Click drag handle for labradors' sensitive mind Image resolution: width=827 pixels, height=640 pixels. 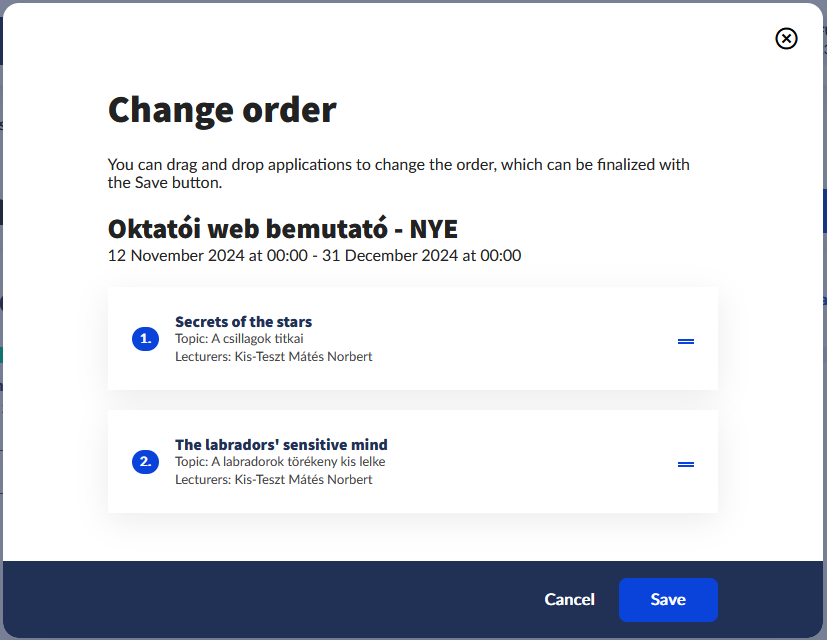(686, 464)
